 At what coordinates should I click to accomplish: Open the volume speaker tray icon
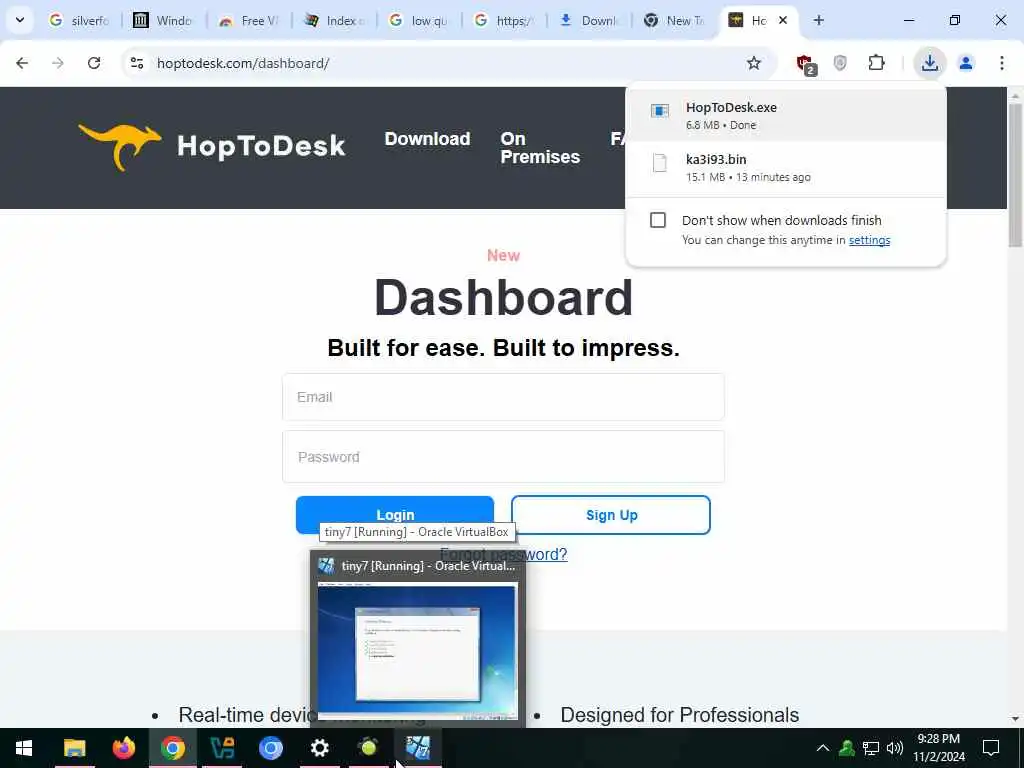click(x=895, y=748)
